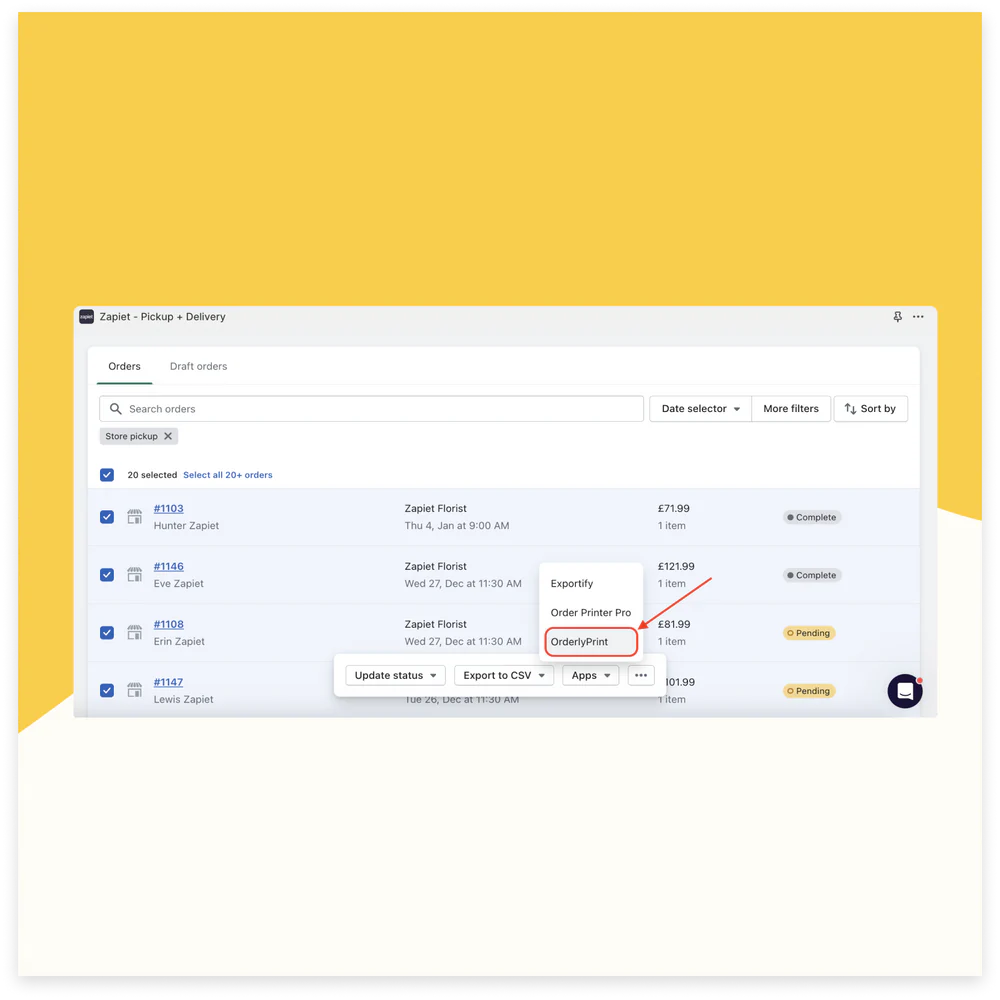The image size is (1000, 1000).
Task: Deselect order #1146 checkbox
Action: click(x=107, y=575)
